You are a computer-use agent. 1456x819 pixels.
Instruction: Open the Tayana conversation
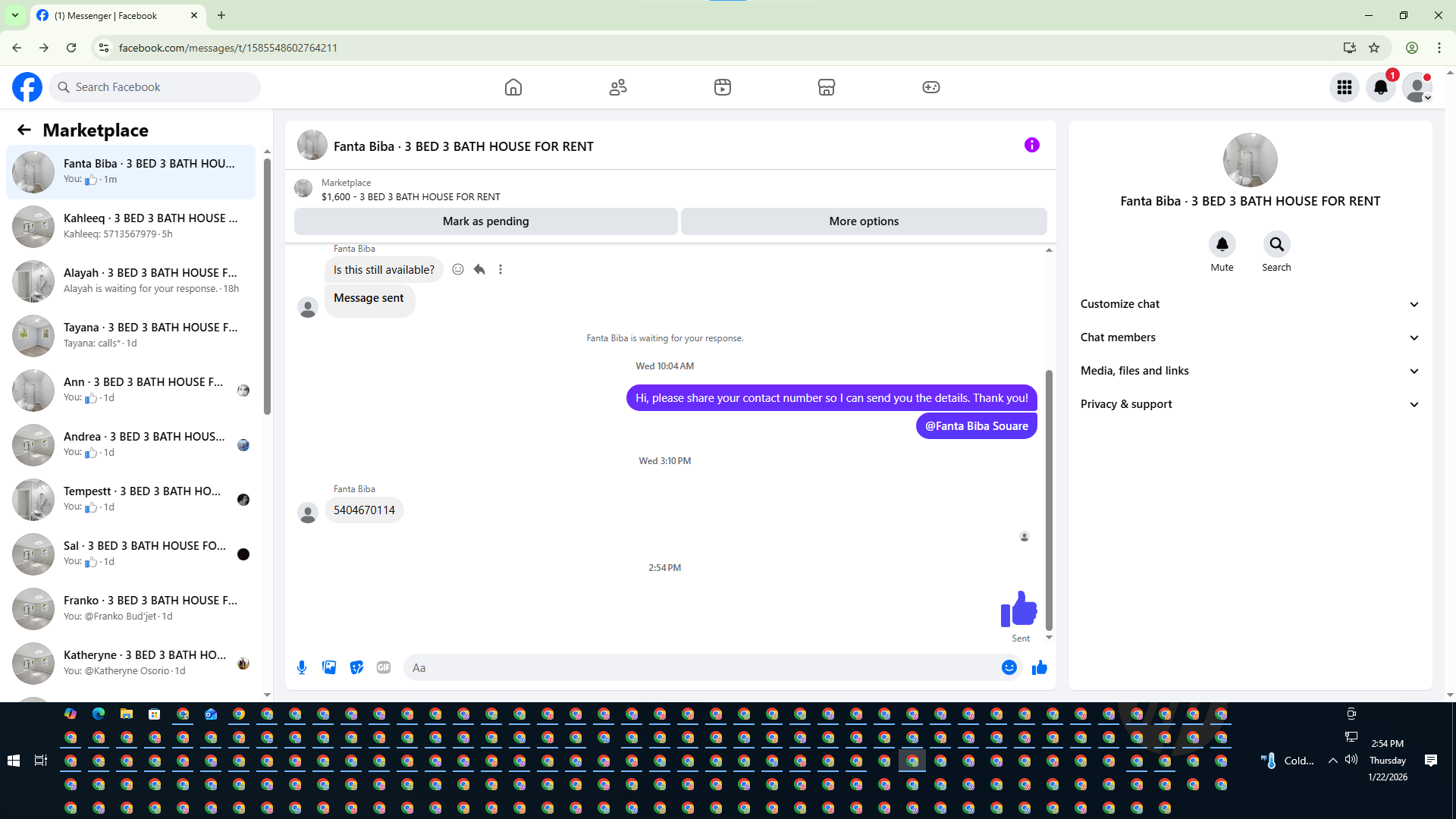tap(131, 335)
